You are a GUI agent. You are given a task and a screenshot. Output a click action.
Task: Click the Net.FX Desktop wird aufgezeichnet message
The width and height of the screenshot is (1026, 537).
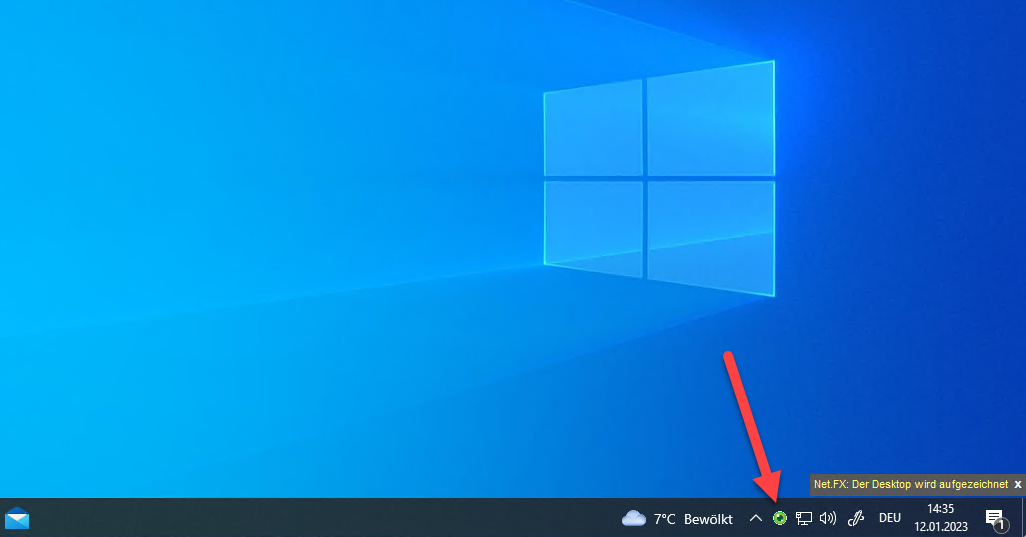click(x=911, y=485)
